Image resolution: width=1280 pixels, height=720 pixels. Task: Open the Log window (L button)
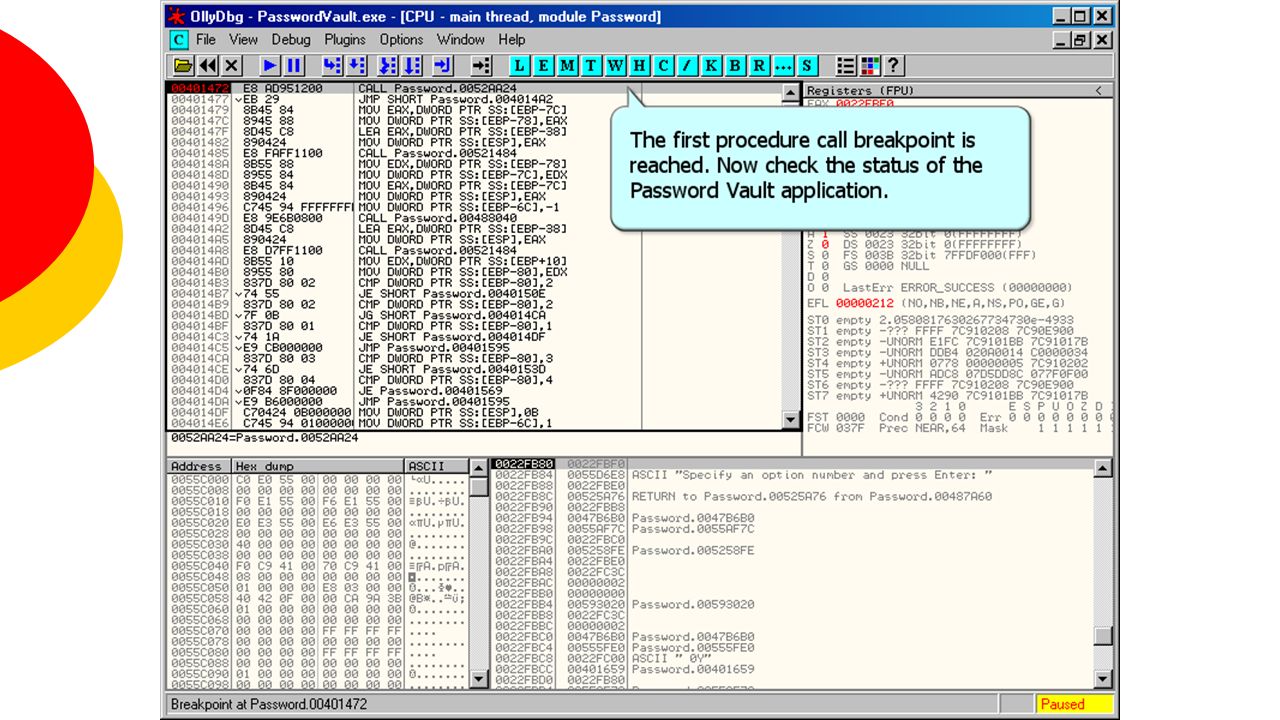520,65
